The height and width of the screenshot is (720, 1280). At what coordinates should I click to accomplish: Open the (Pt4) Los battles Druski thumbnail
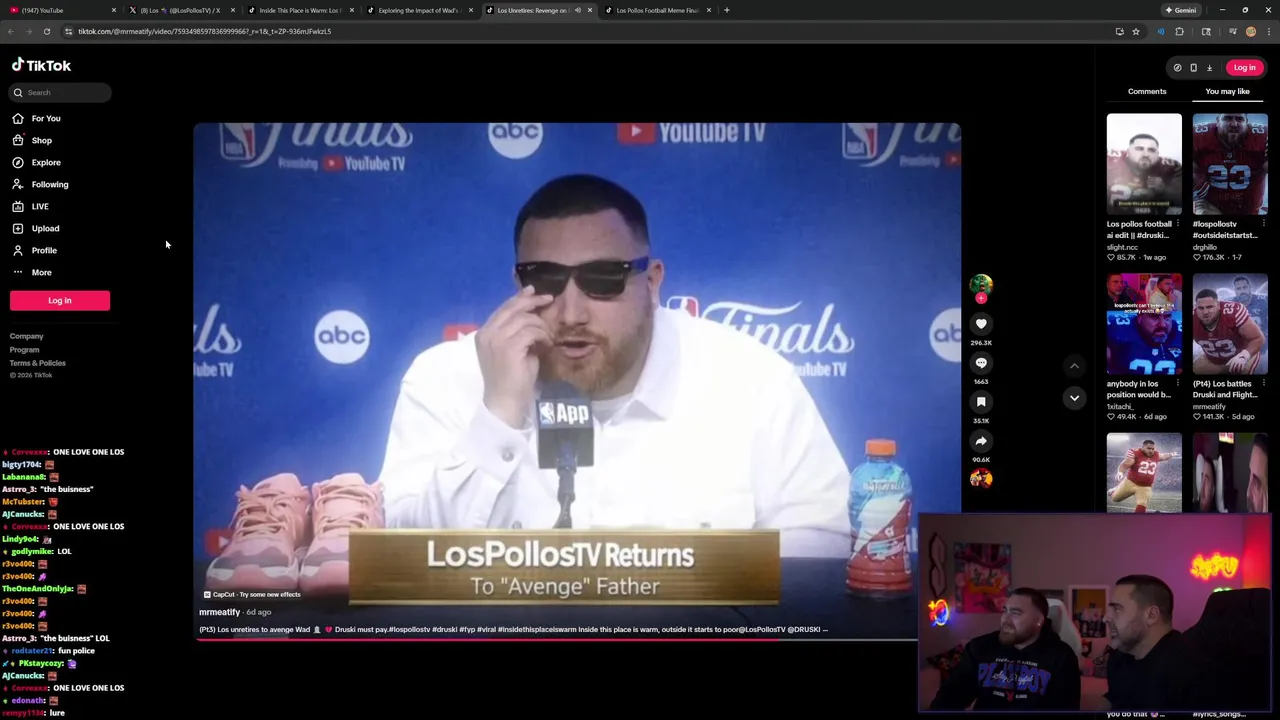1230,324
